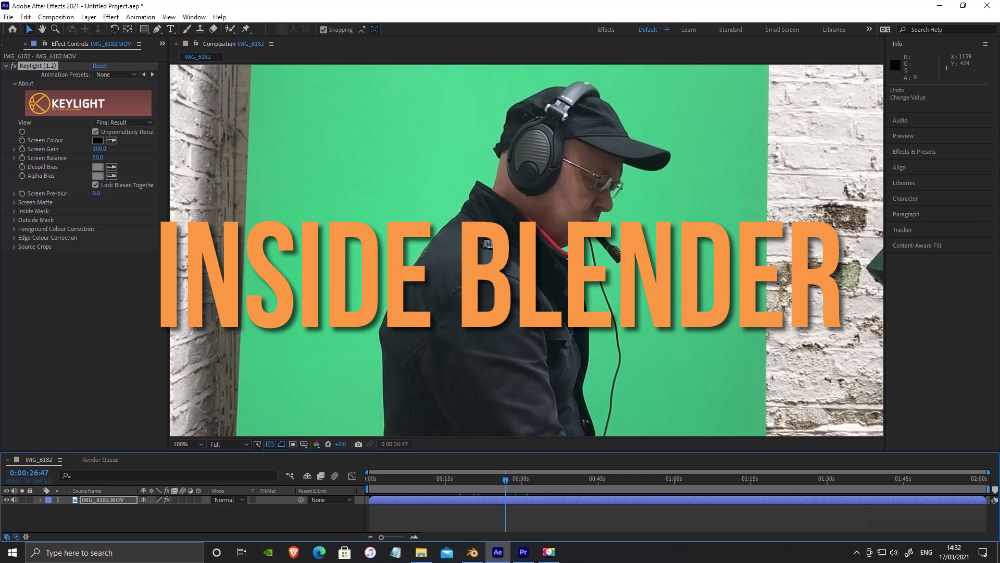The height and width of the screenshot is (563, 1000).
Task: Open the Composition menu
Action: click(x=56, y=17)
